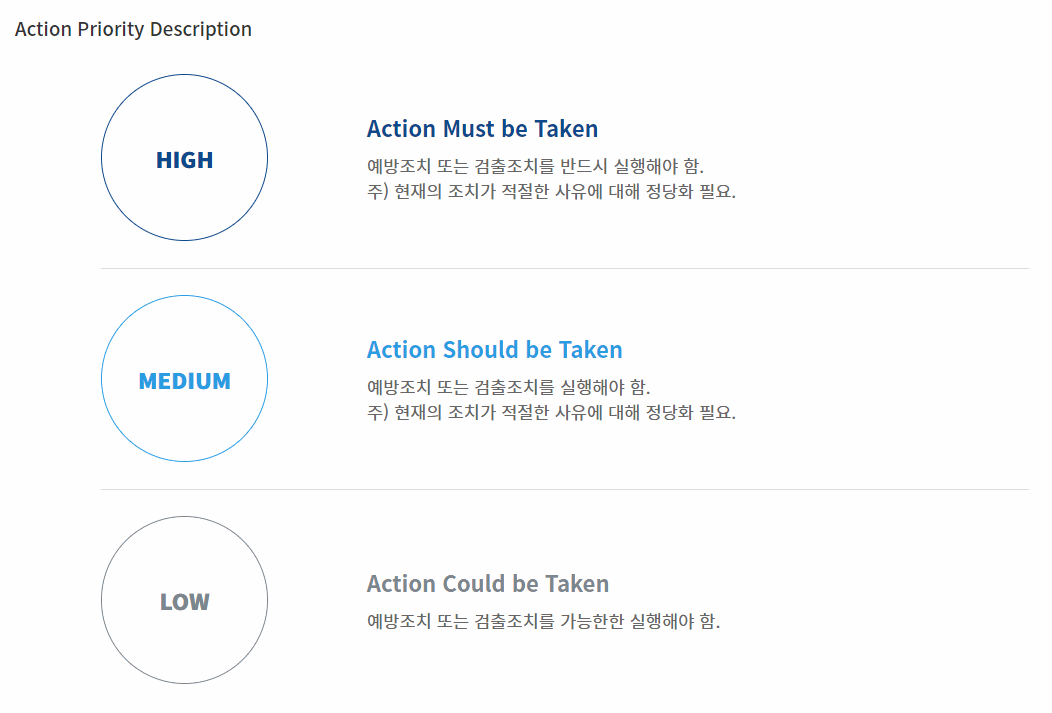
Task: Select the 'Action Could be Taken' heading
Action: pos(488,584)
